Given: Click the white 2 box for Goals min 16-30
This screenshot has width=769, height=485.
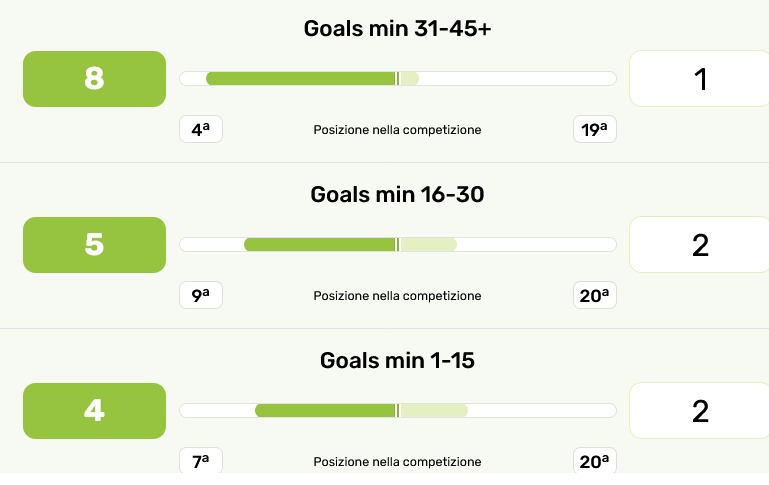Looking at the screenshot, I should (x=699, y=245).
